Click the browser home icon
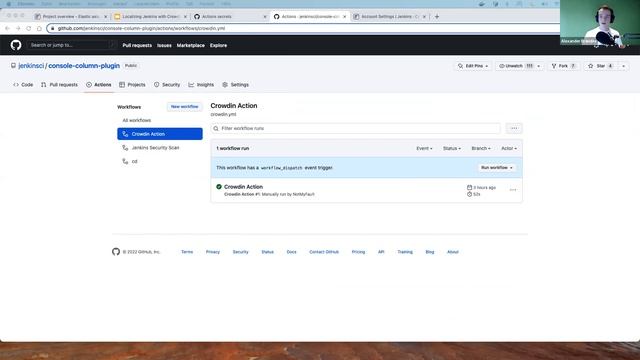 39,28
